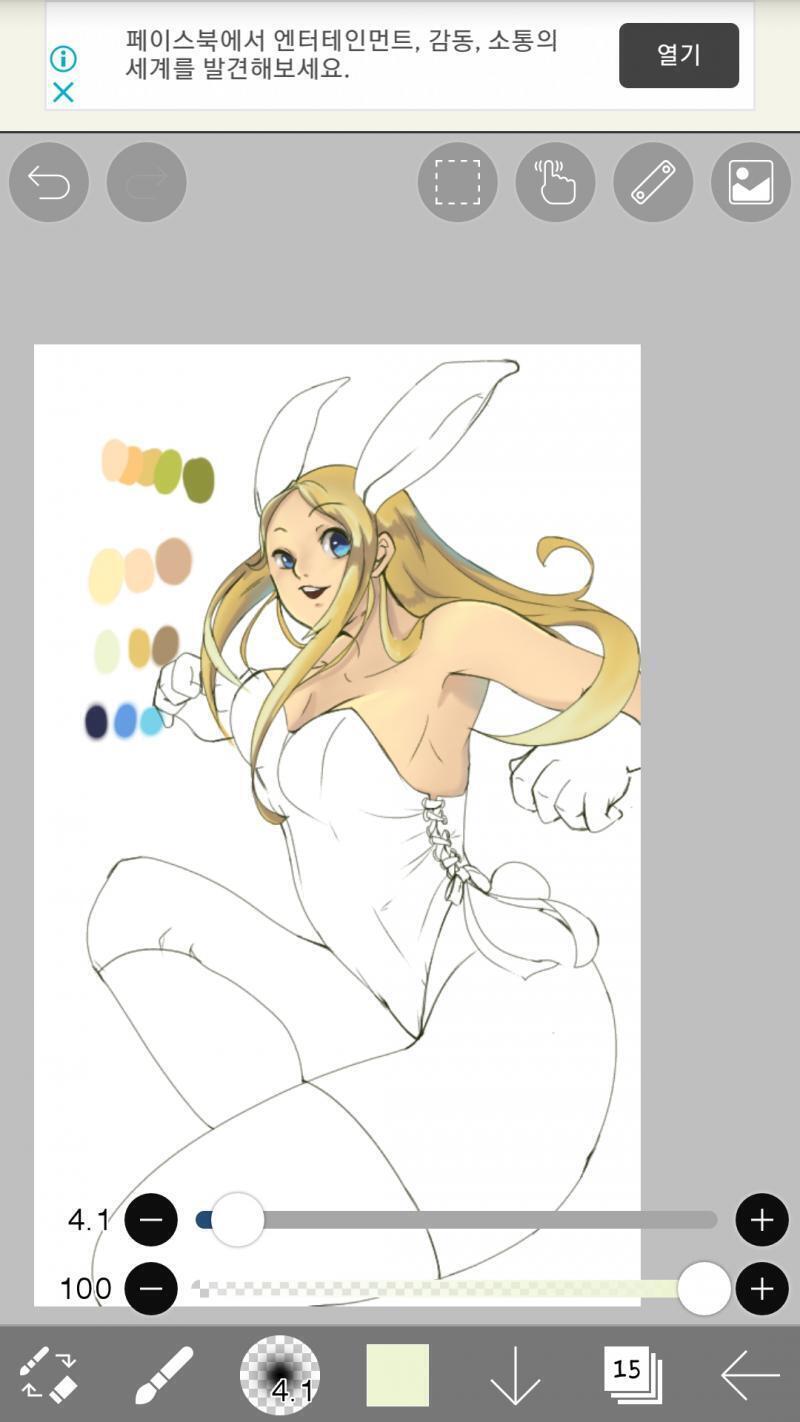Open the stabilizer hand-touch settings
The image size is (800, 1422).
point(555,182)
